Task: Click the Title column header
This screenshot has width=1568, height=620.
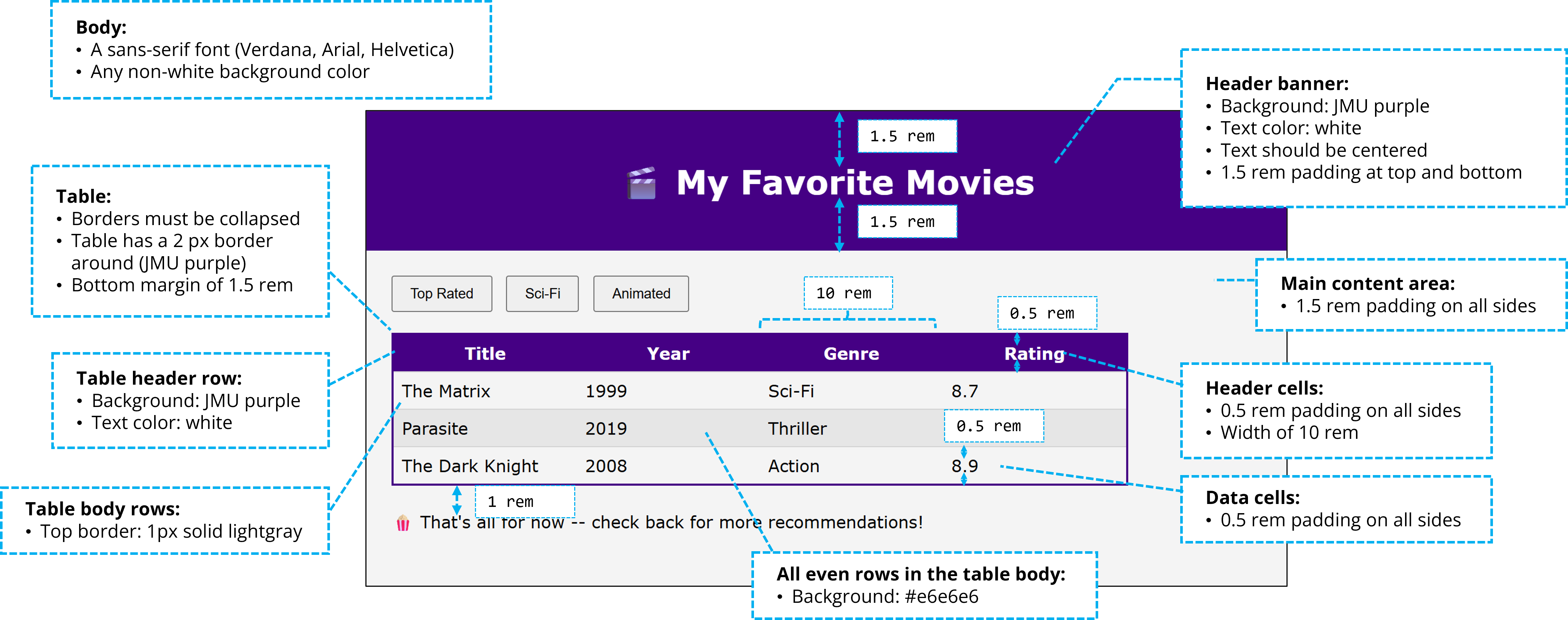Action: click(485, 354)
